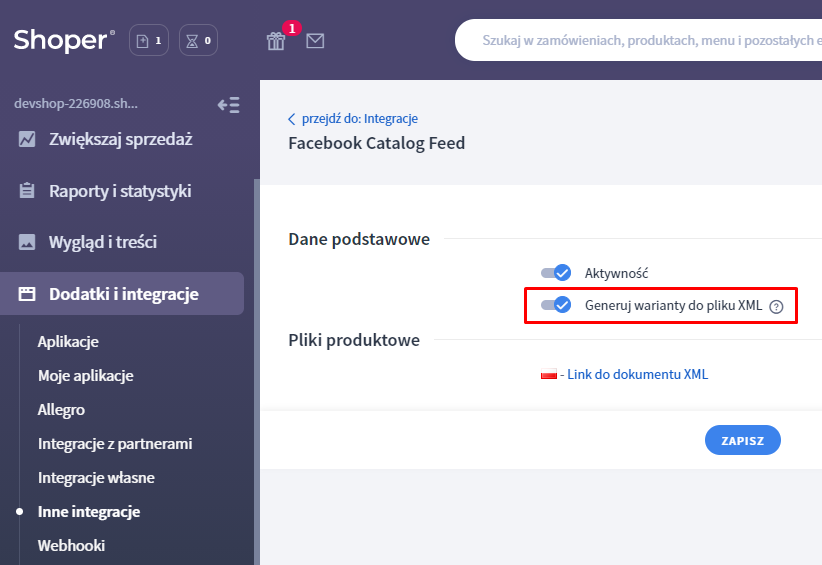
Task: Collapse Dodatki i integracje section
Action: point(123,294)
